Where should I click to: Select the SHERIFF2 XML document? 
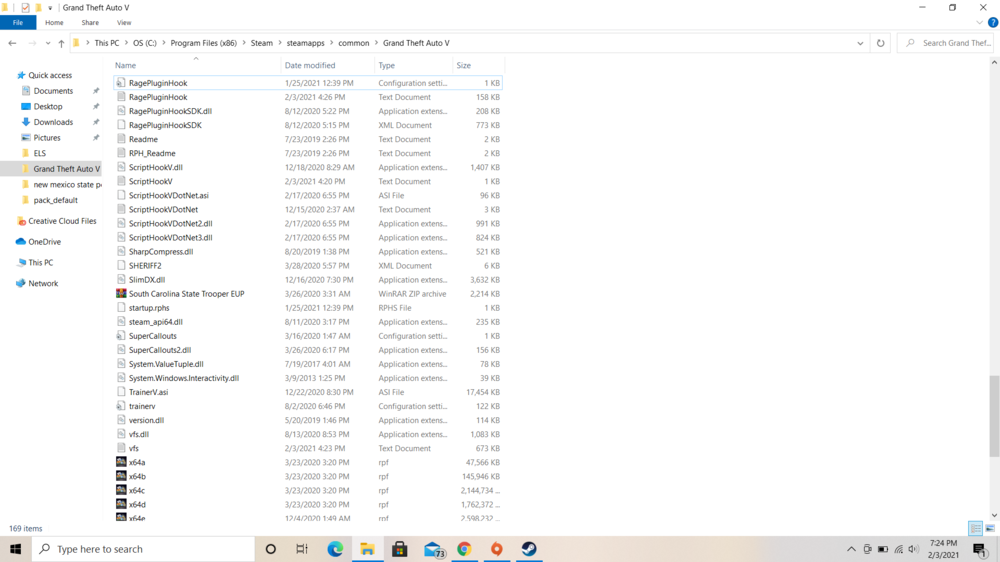click(145, 265)
